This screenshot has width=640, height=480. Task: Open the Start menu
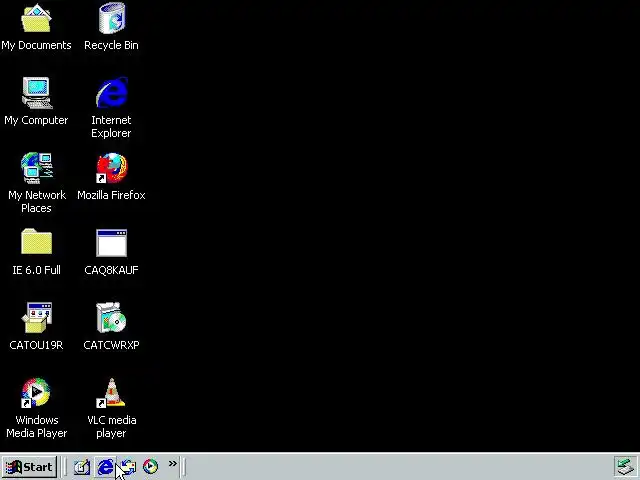tap(29, 467)
